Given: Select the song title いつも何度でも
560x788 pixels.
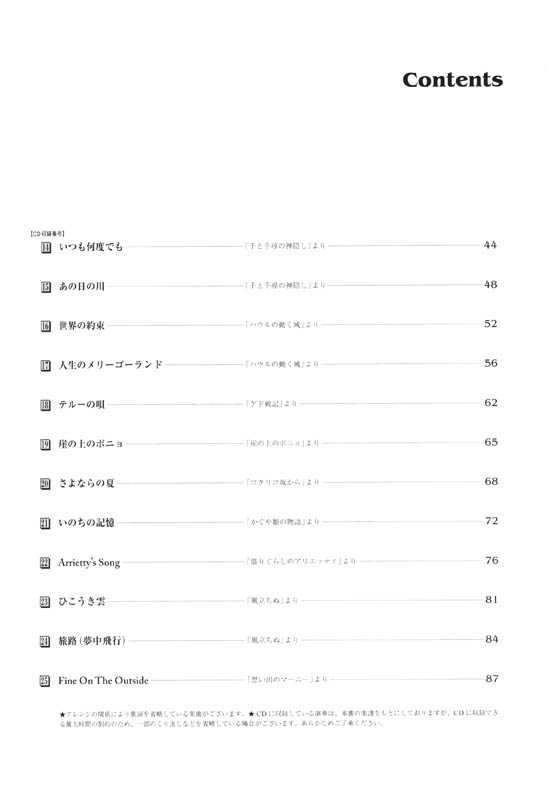Looking at the screenshot, I should (x=91, y=247).
